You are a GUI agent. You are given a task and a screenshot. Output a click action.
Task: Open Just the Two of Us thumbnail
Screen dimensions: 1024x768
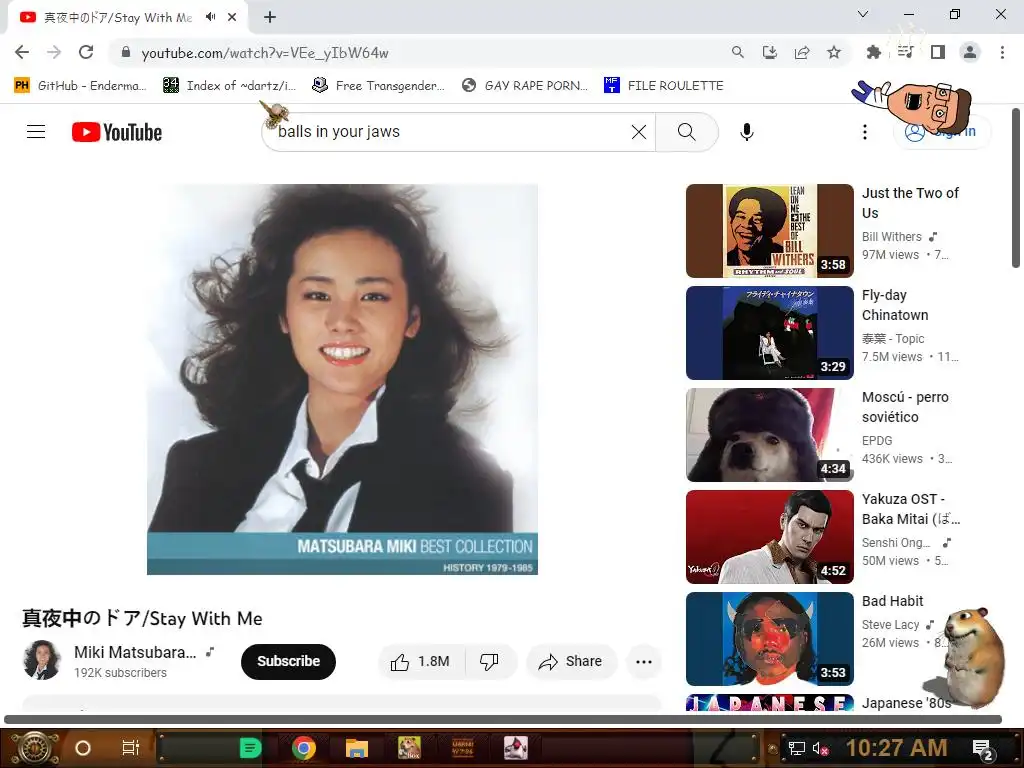[x=769, y=231]
